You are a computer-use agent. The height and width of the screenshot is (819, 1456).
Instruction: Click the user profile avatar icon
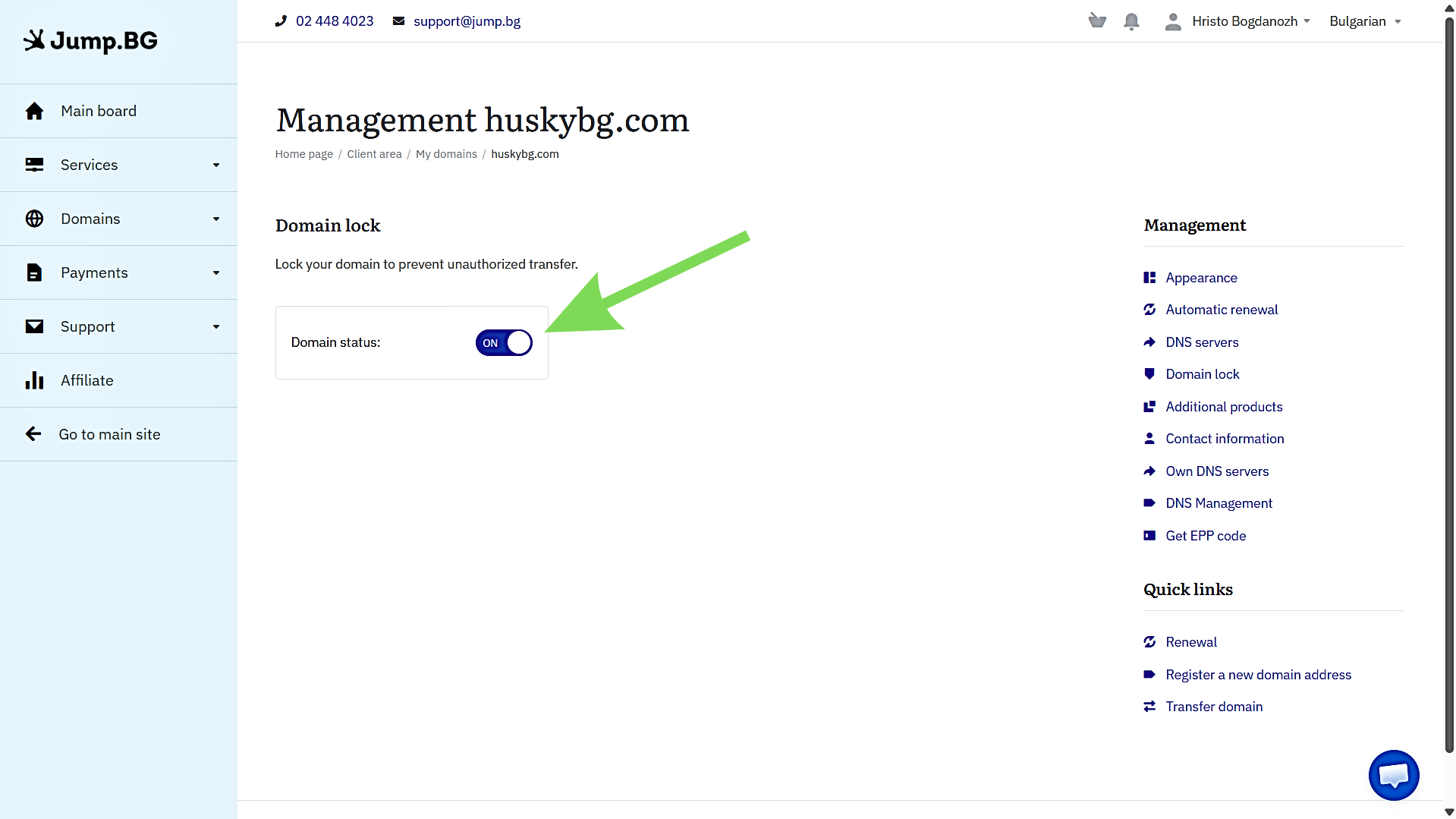pyautogui.click(x=1172, y=21)
